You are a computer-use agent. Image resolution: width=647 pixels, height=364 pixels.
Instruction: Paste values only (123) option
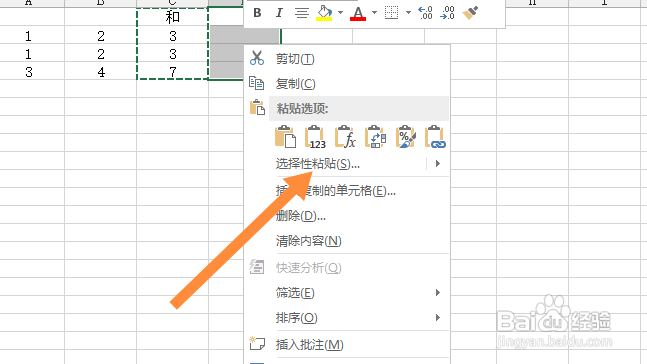tap(315, 137)
